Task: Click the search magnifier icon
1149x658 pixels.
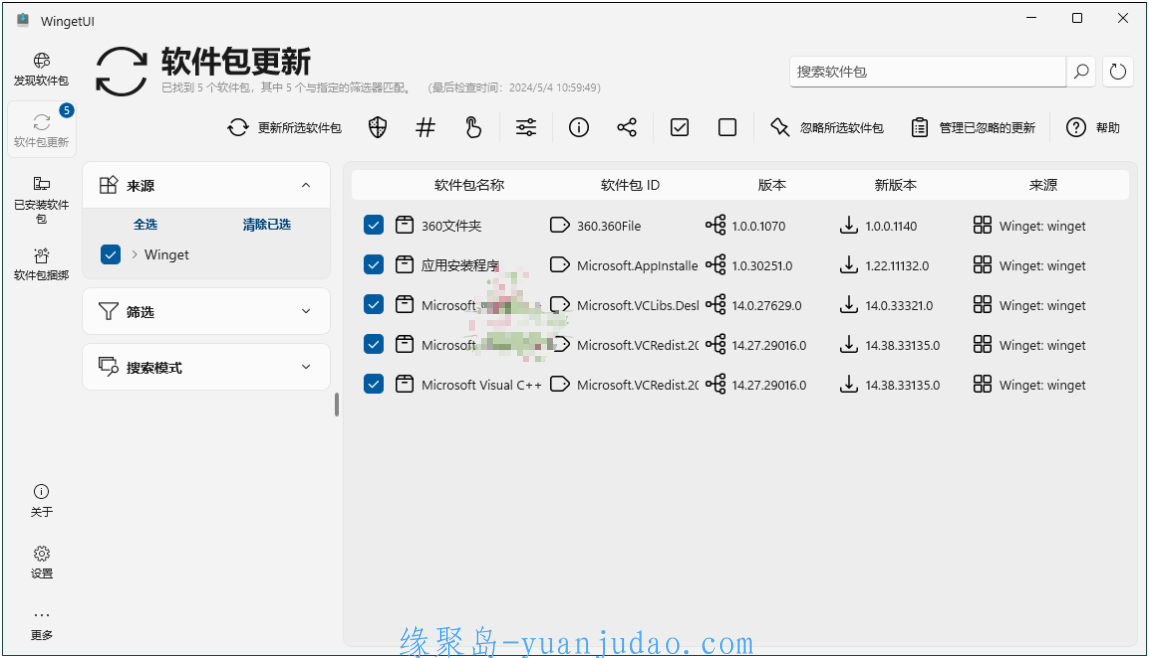Action: [x=1081, y=72]
